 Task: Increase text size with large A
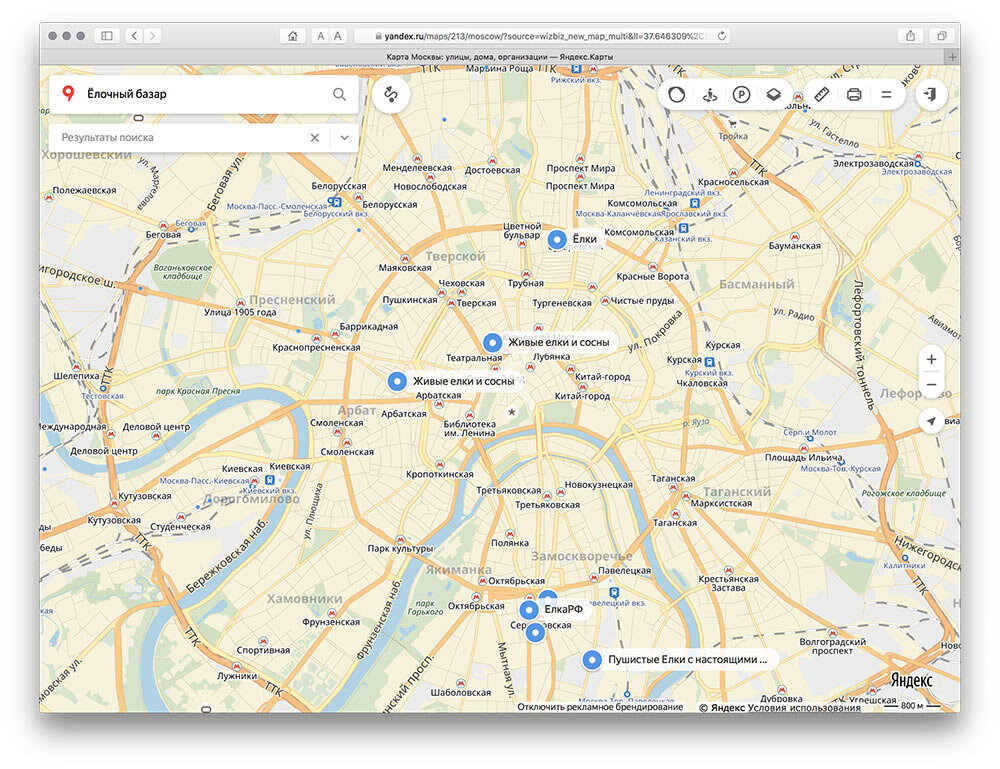point(338,36)
